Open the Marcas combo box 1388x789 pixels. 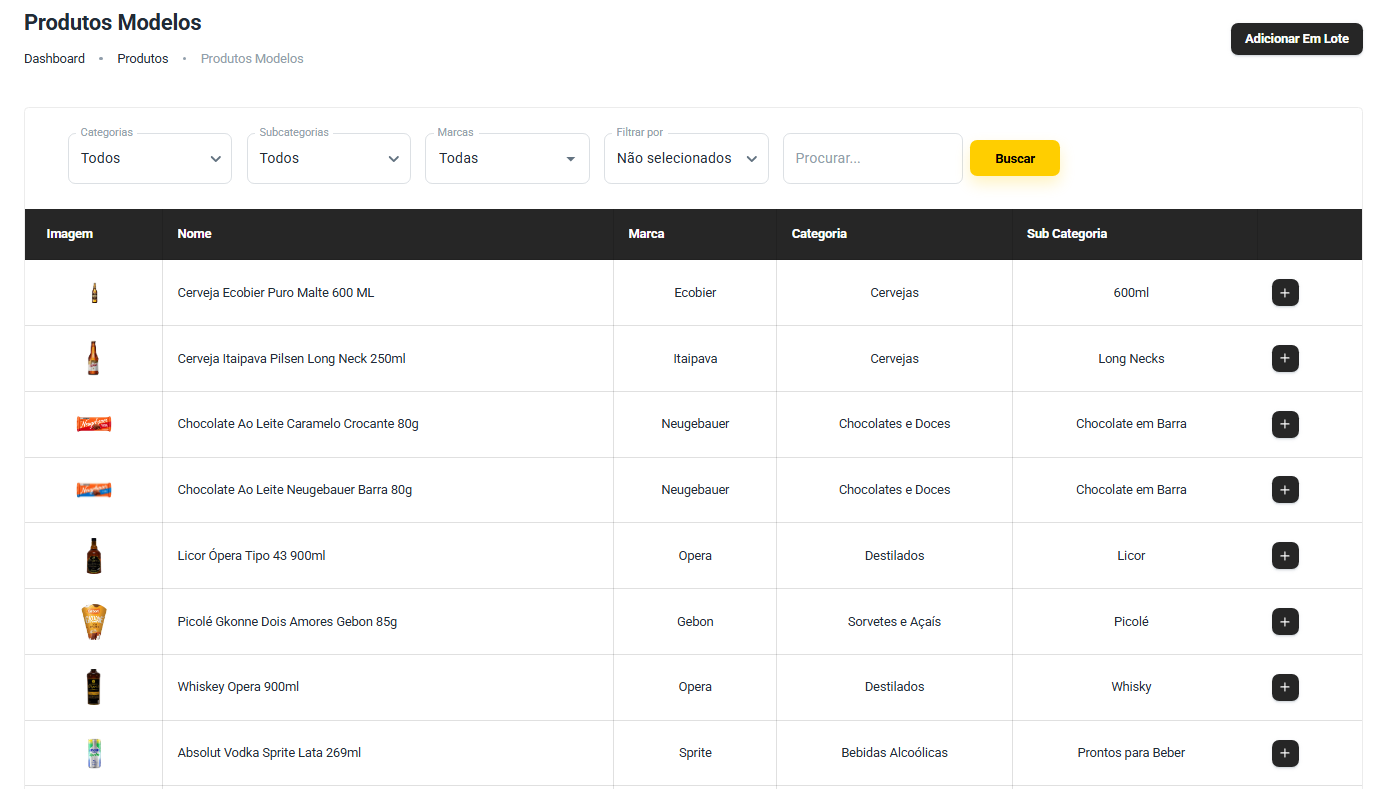507,158
